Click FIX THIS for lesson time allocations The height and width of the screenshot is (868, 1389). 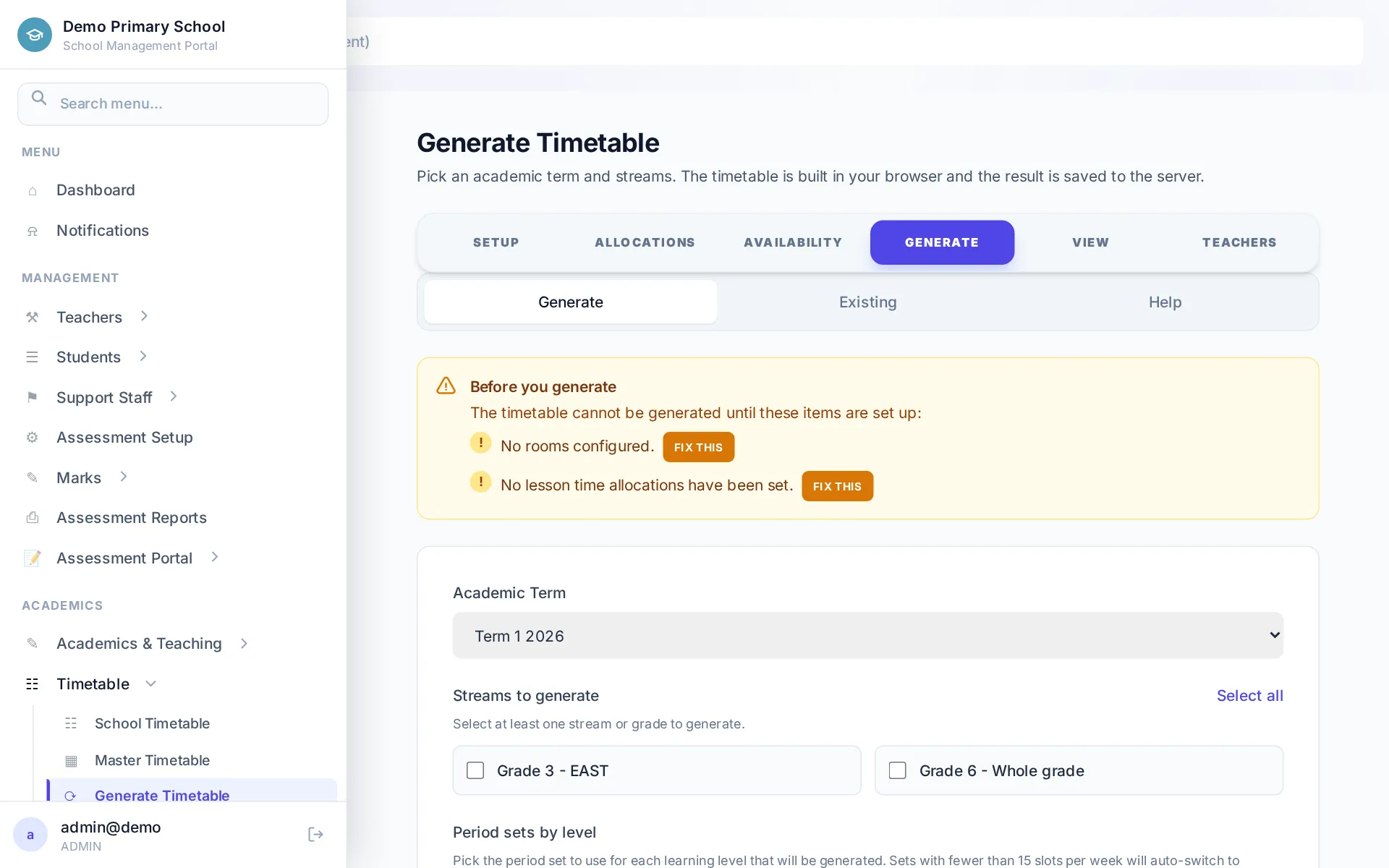[837, 486]
